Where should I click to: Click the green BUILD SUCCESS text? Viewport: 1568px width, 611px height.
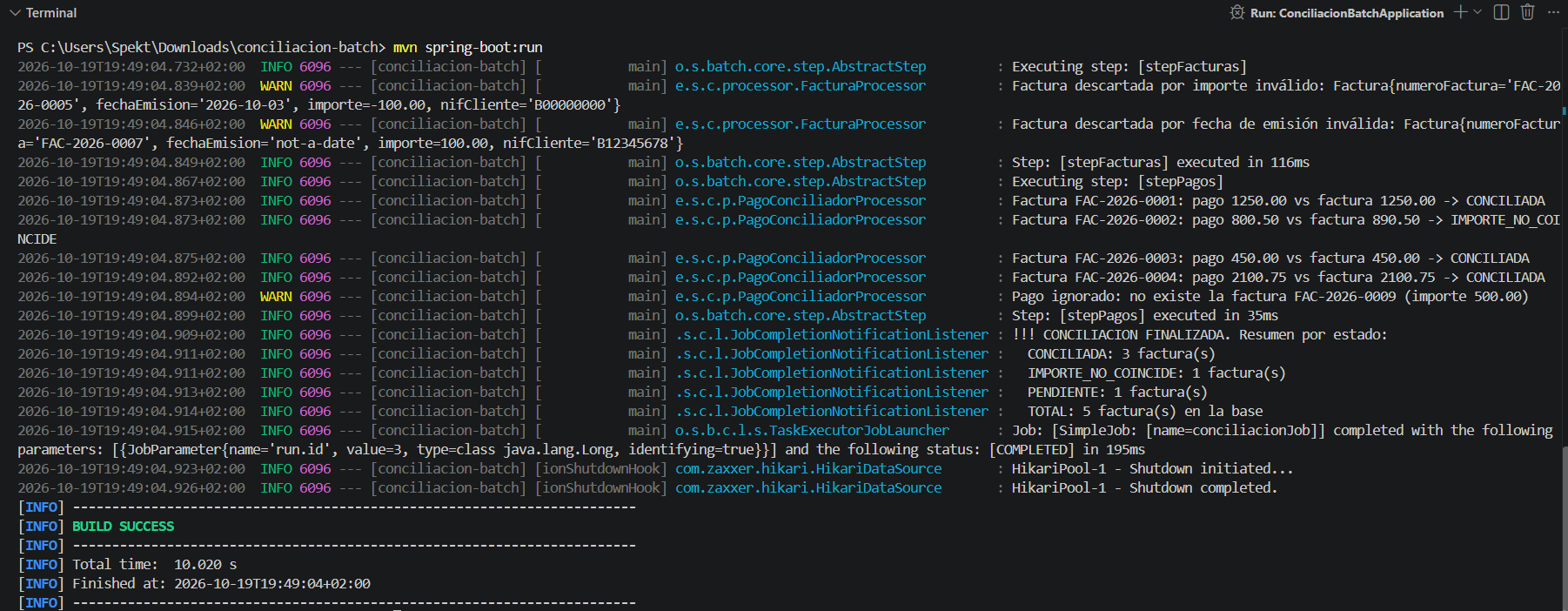(123, 526)
